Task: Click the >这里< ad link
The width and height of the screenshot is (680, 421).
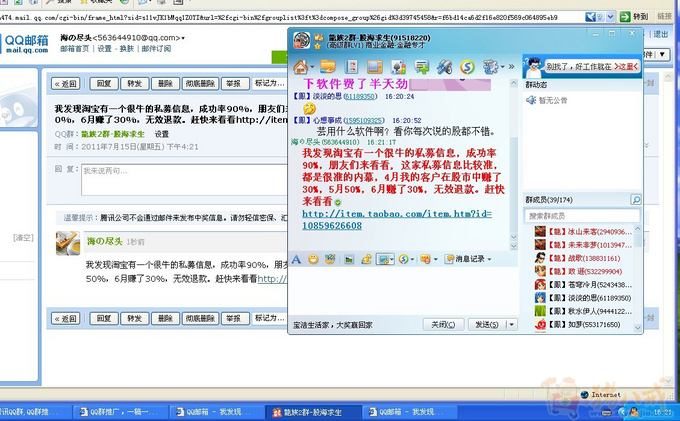Action: (x=626, y=66)
